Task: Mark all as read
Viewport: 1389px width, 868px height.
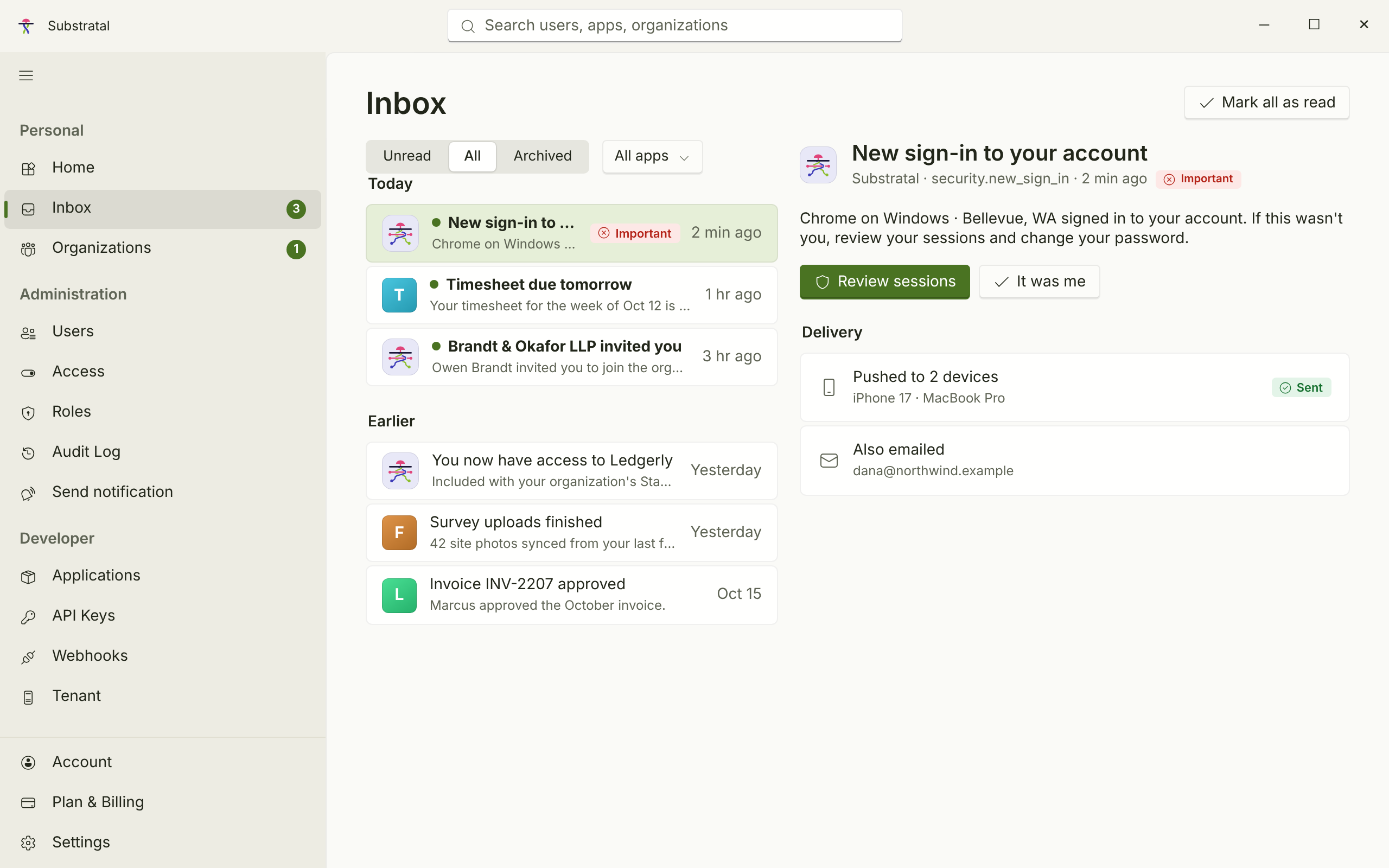Action: point(1267,103)
